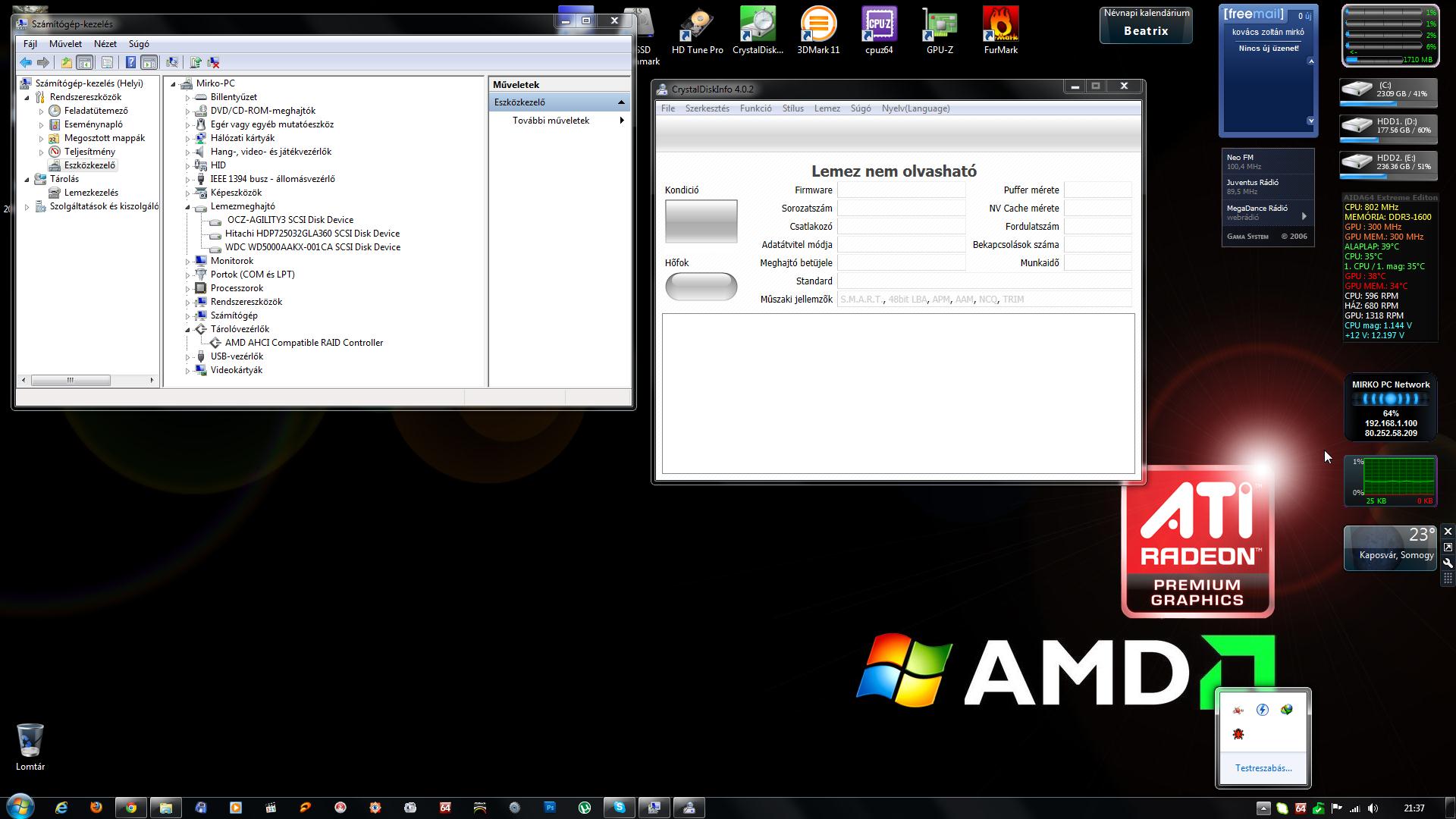Collapse the Tárolás tree node

(27, 179)
